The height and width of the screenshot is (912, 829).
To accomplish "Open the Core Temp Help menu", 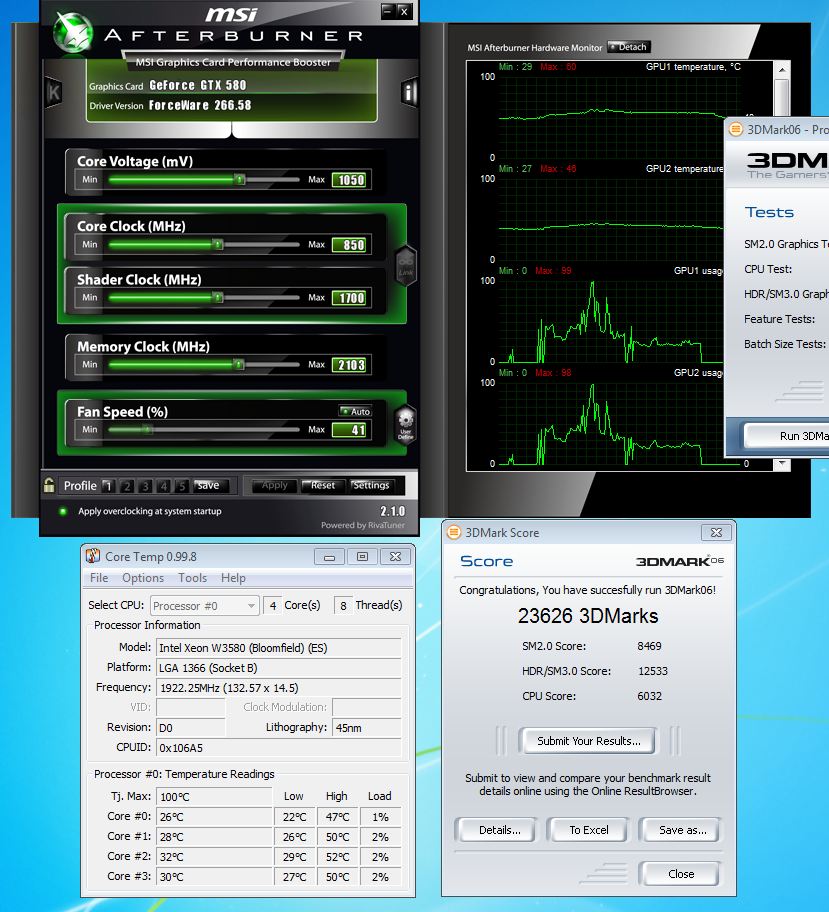I will click(x=233, y=578).
